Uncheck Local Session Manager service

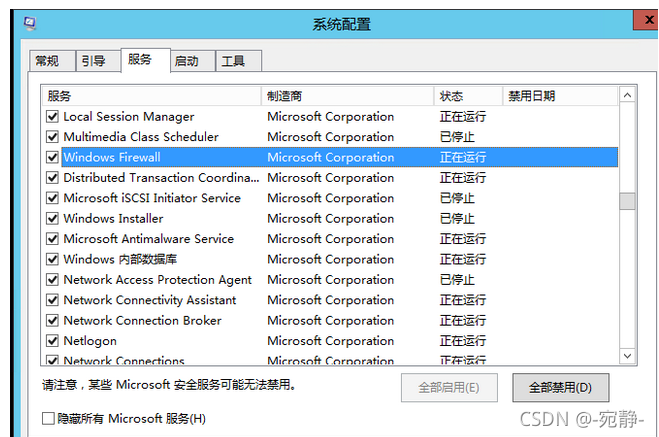pyautogui.click(x=52, y=116)
